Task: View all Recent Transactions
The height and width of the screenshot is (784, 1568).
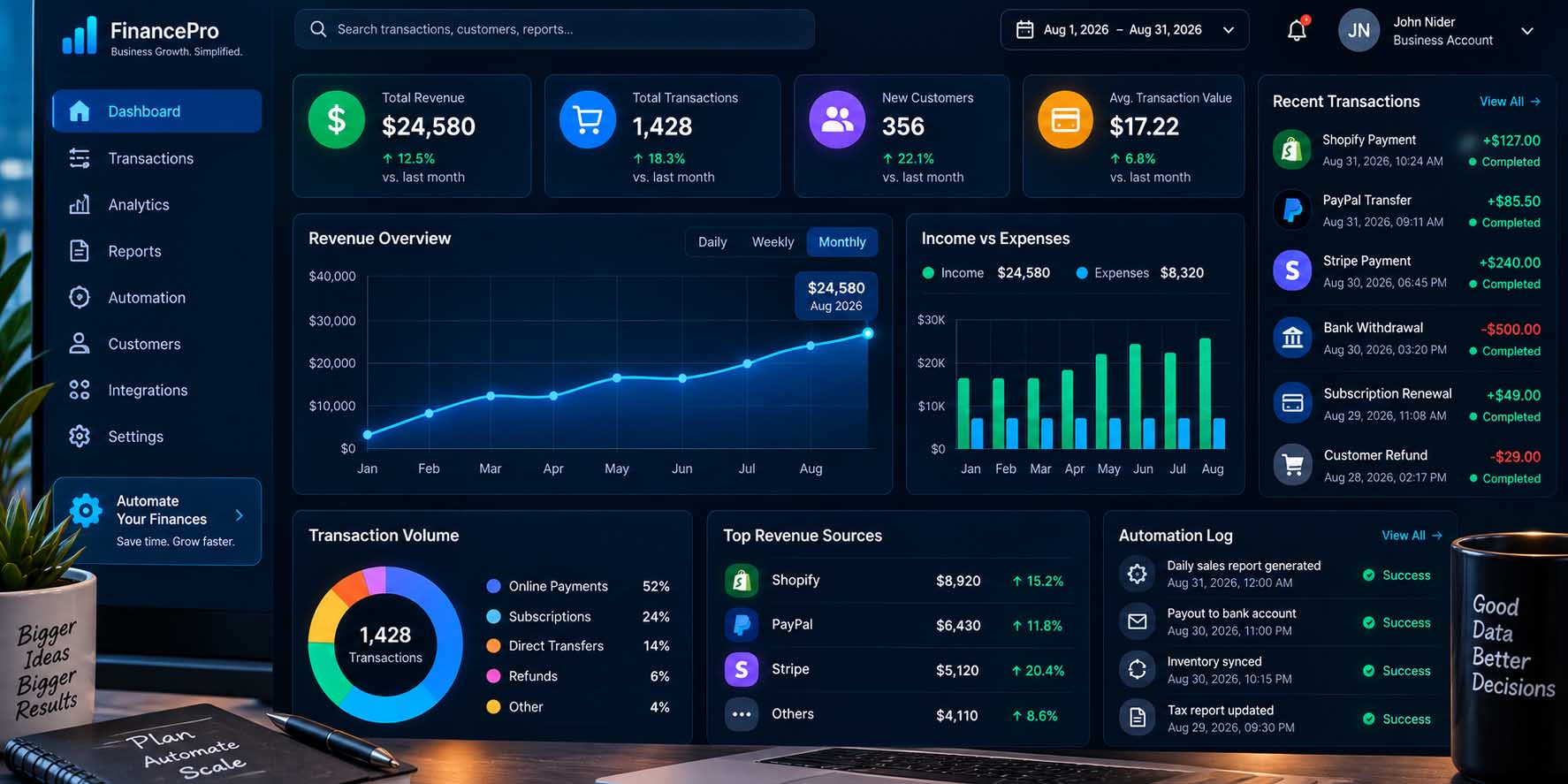Action: pyautogui.click(x=1510, y=102)
